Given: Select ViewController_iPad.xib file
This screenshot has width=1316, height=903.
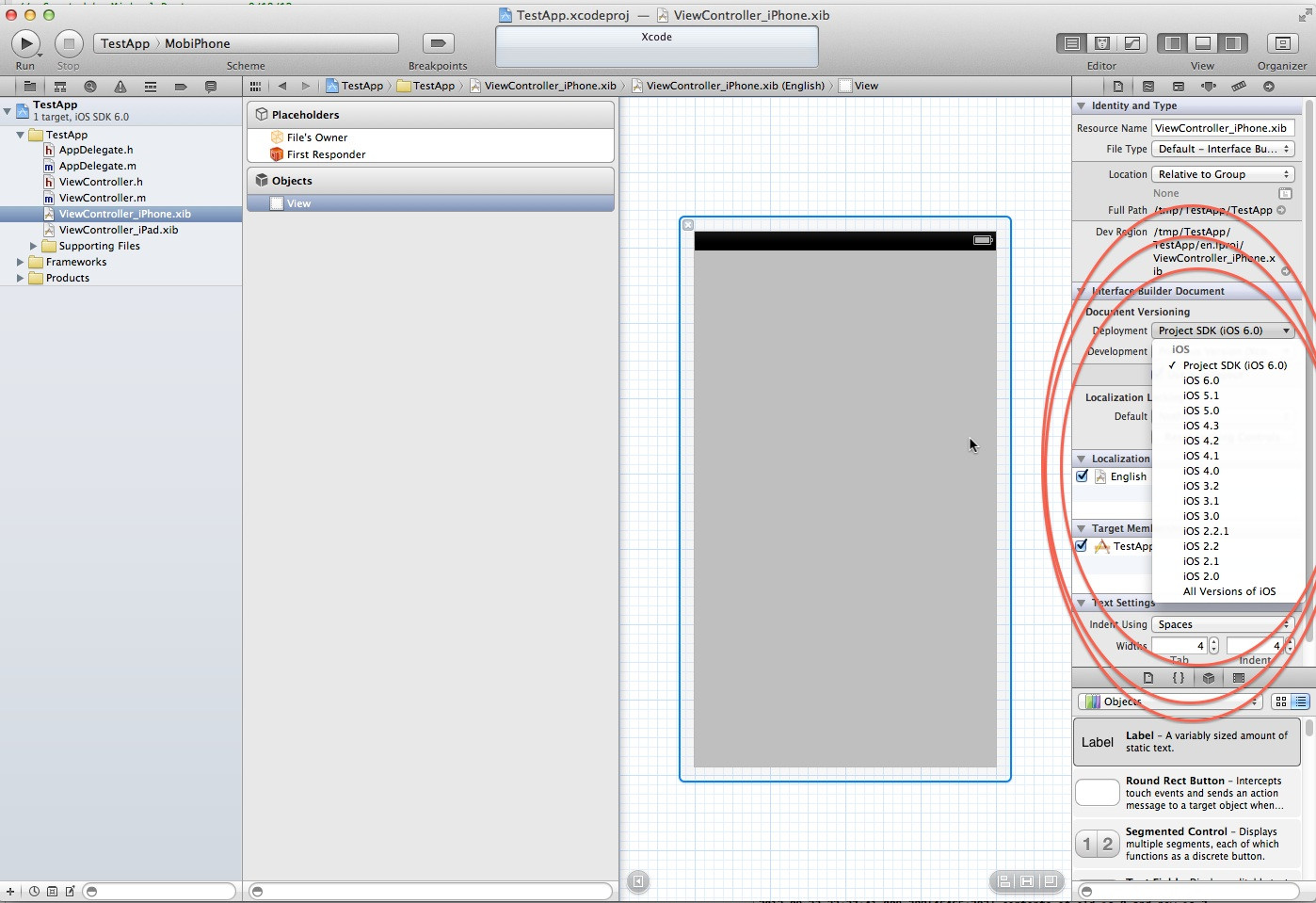Looking at the screenshot, I should (x=119, y=230).
